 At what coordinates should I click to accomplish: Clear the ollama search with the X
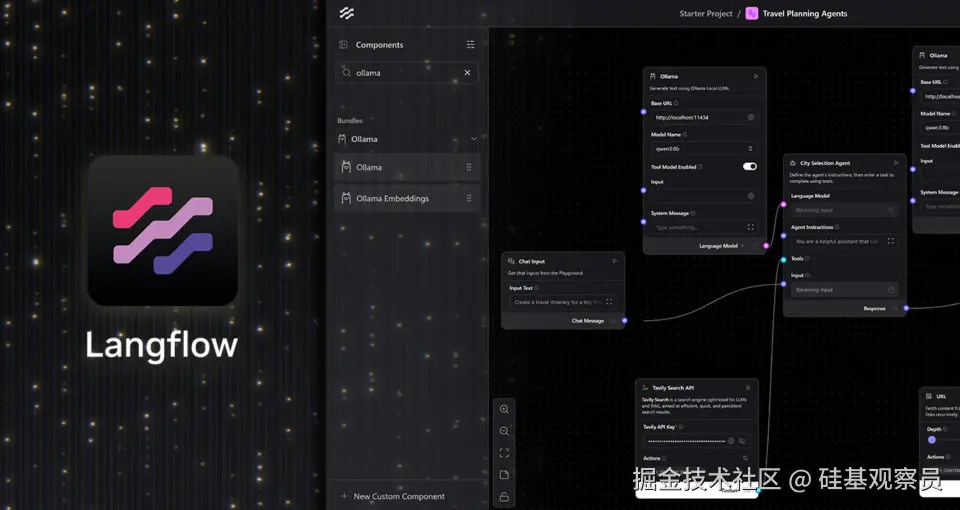pyautogui.click(x=467, y=72)
